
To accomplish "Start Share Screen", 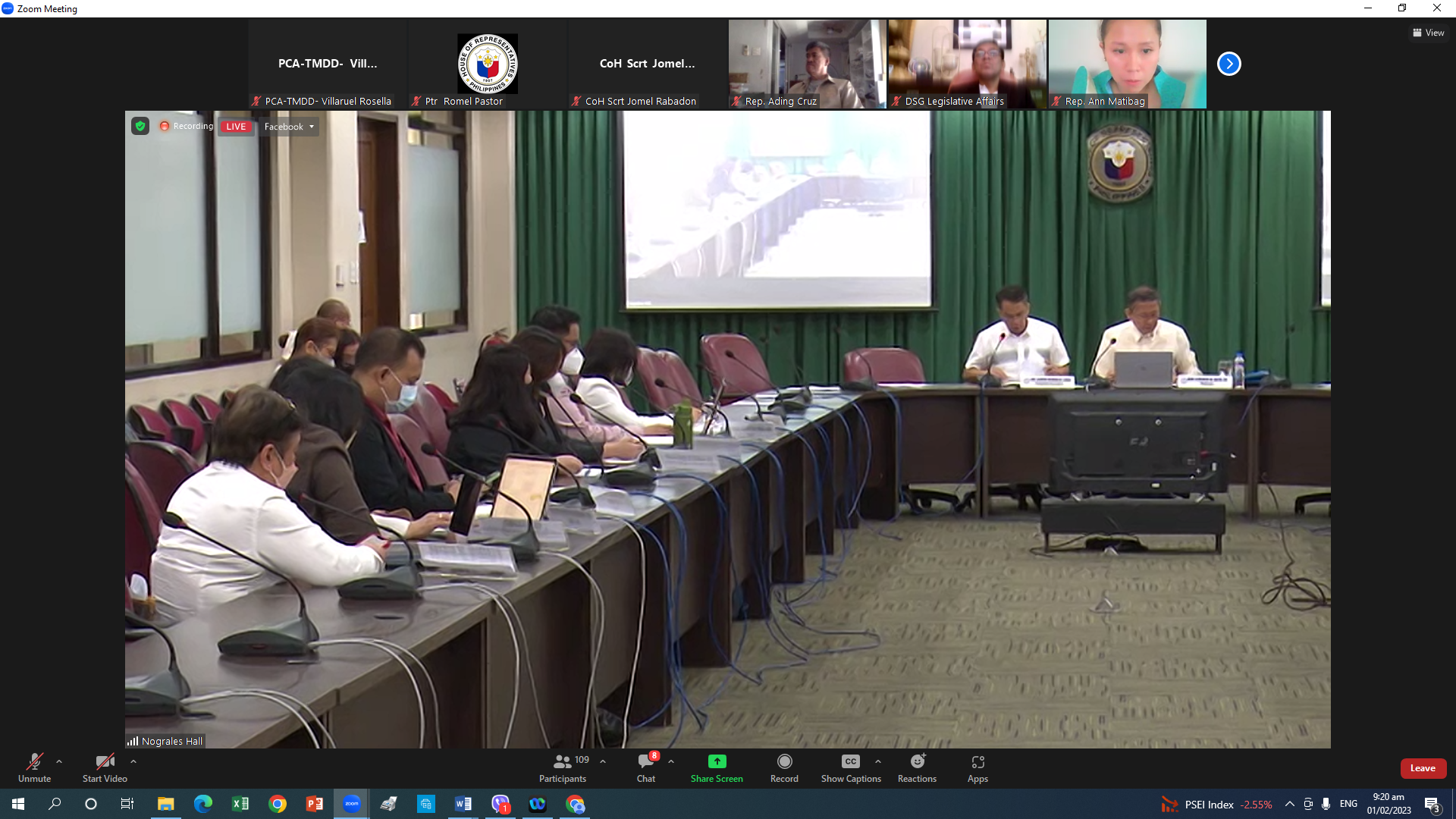I will 717,767.
